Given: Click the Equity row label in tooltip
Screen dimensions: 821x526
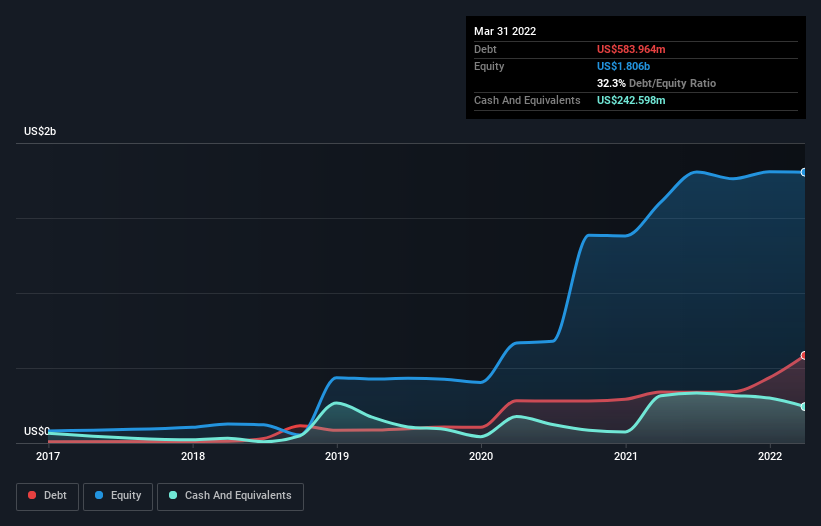Looking at the screenshot, I should [489, 66].
